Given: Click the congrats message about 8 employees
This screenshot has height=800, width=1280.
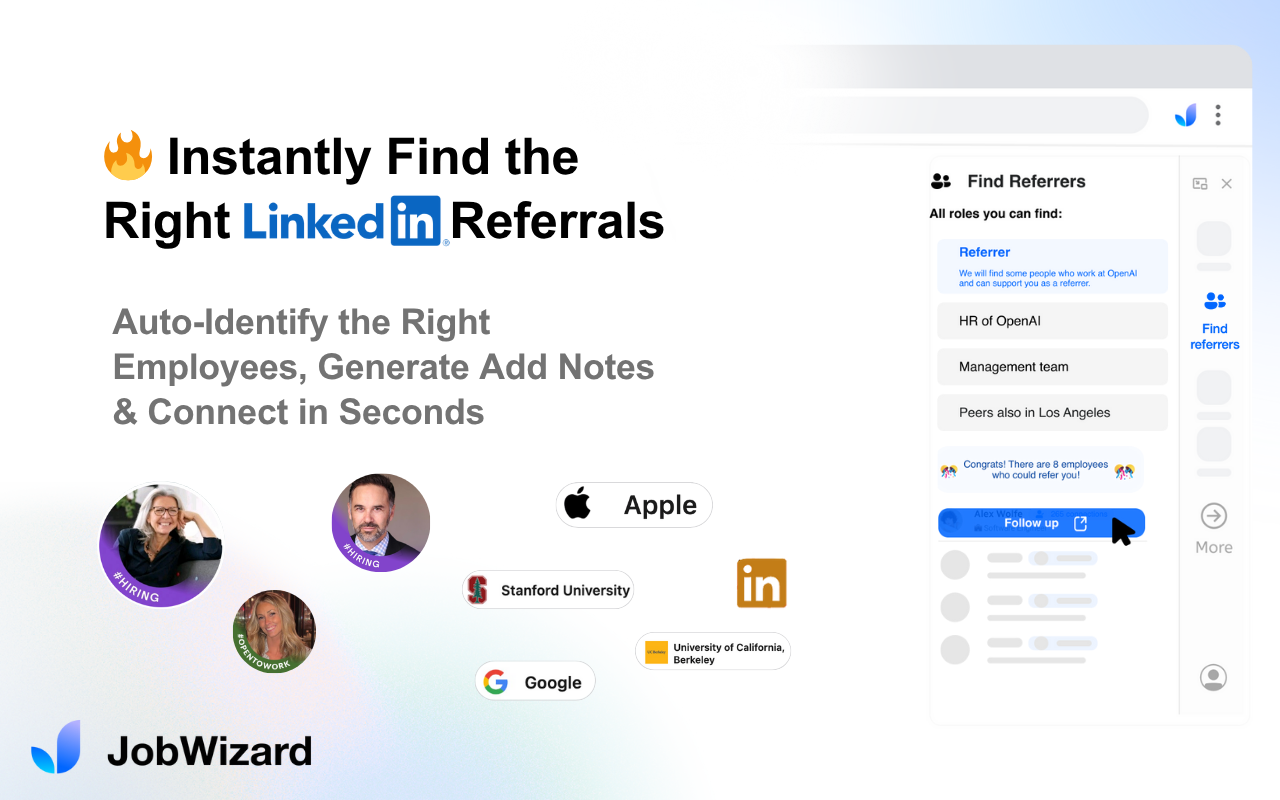Looking at the screenshot, I should (x=1040, y=469).
